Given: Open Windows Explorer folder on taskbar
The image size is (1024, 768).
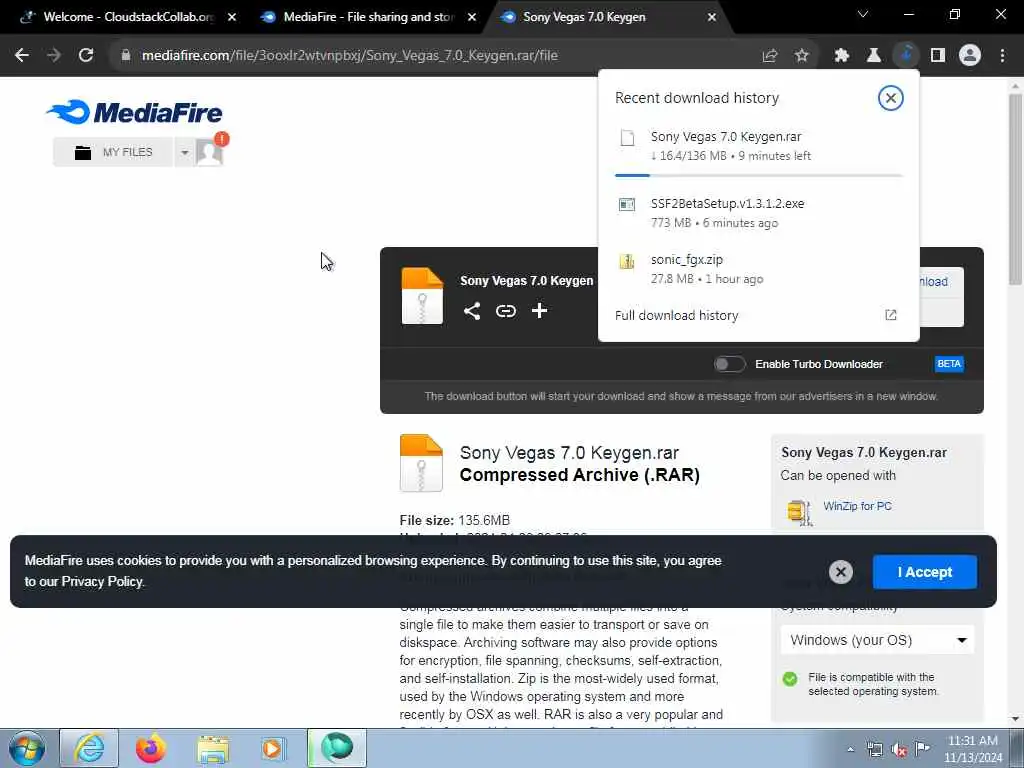Looking at the screenshot, I should (213, 748).
